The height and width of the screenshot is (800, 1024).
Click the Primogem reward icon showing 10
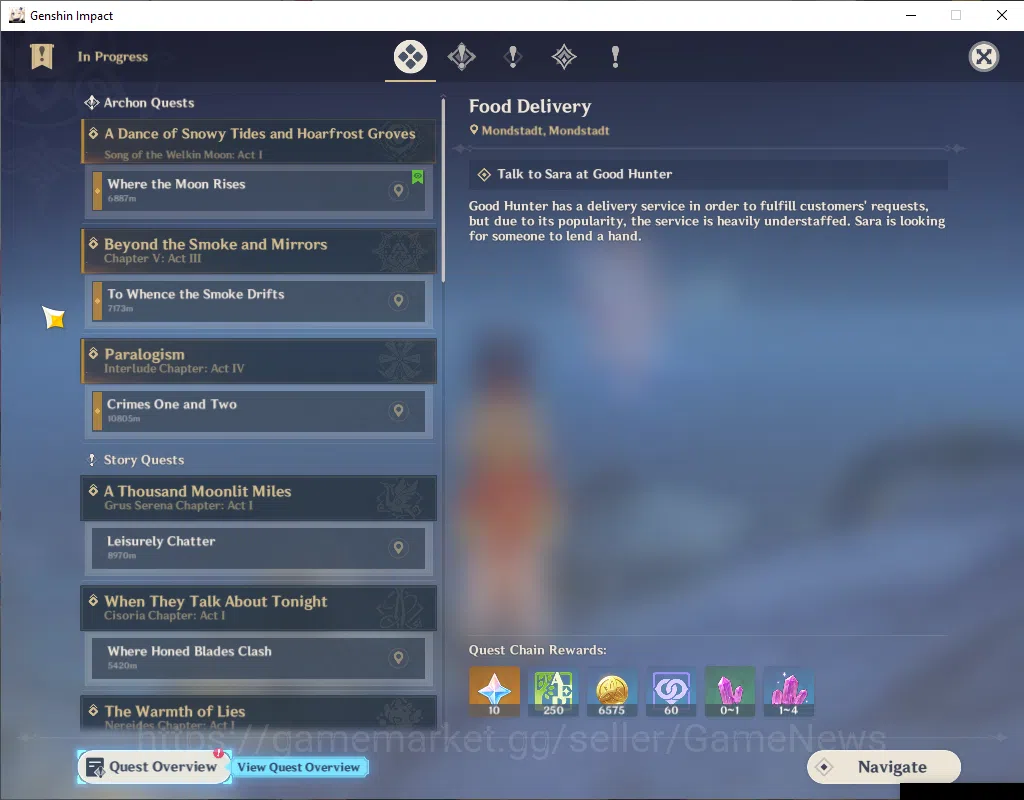(x=494, y=692)
